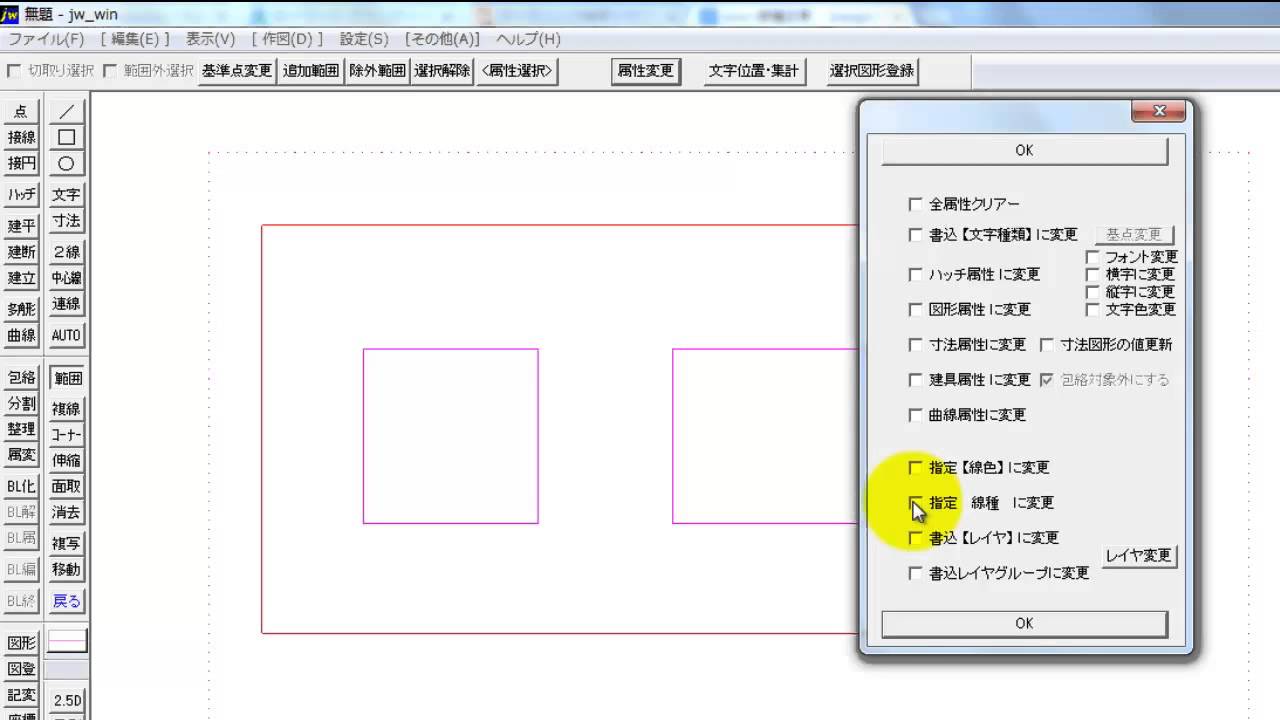1280x720 pixels.
Task: Select the 整理 cleanup tool
Action: tap(21, 430)
